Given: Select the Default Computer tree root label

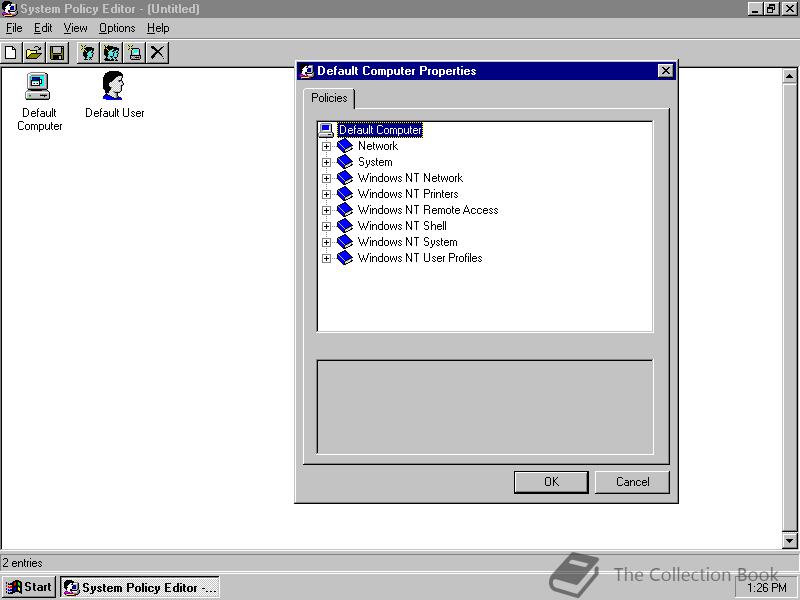Looking at the screenshot, I should 380,130.
